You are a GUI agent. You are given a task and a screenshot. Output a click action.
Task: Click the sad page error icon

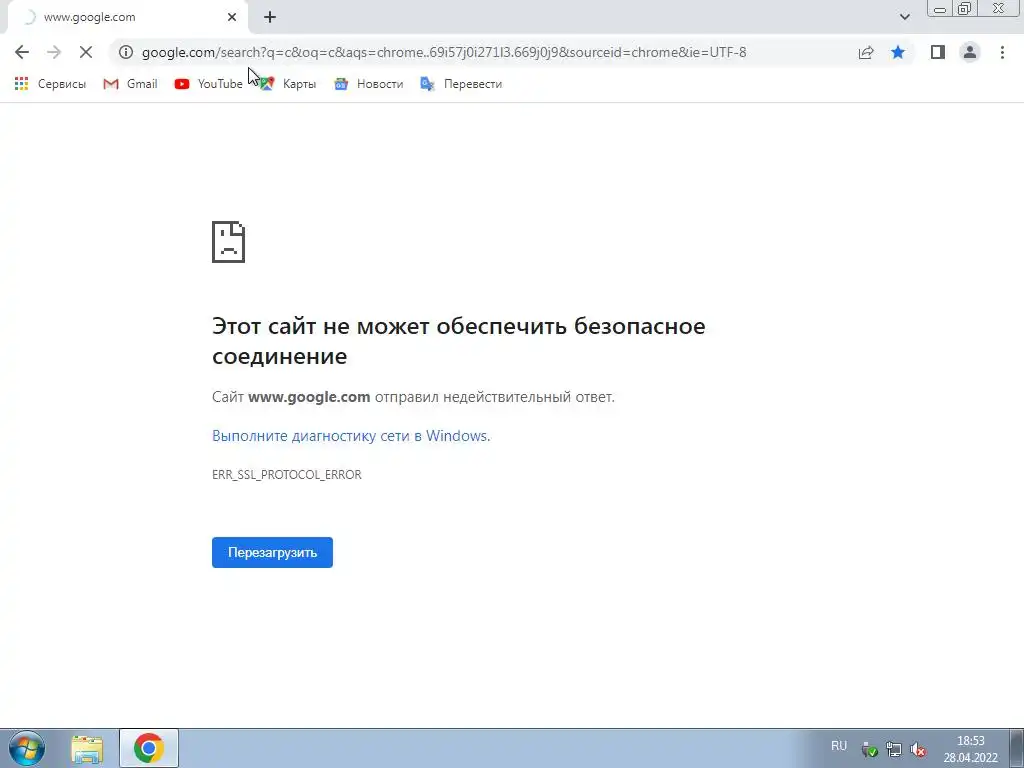[229, 242]
